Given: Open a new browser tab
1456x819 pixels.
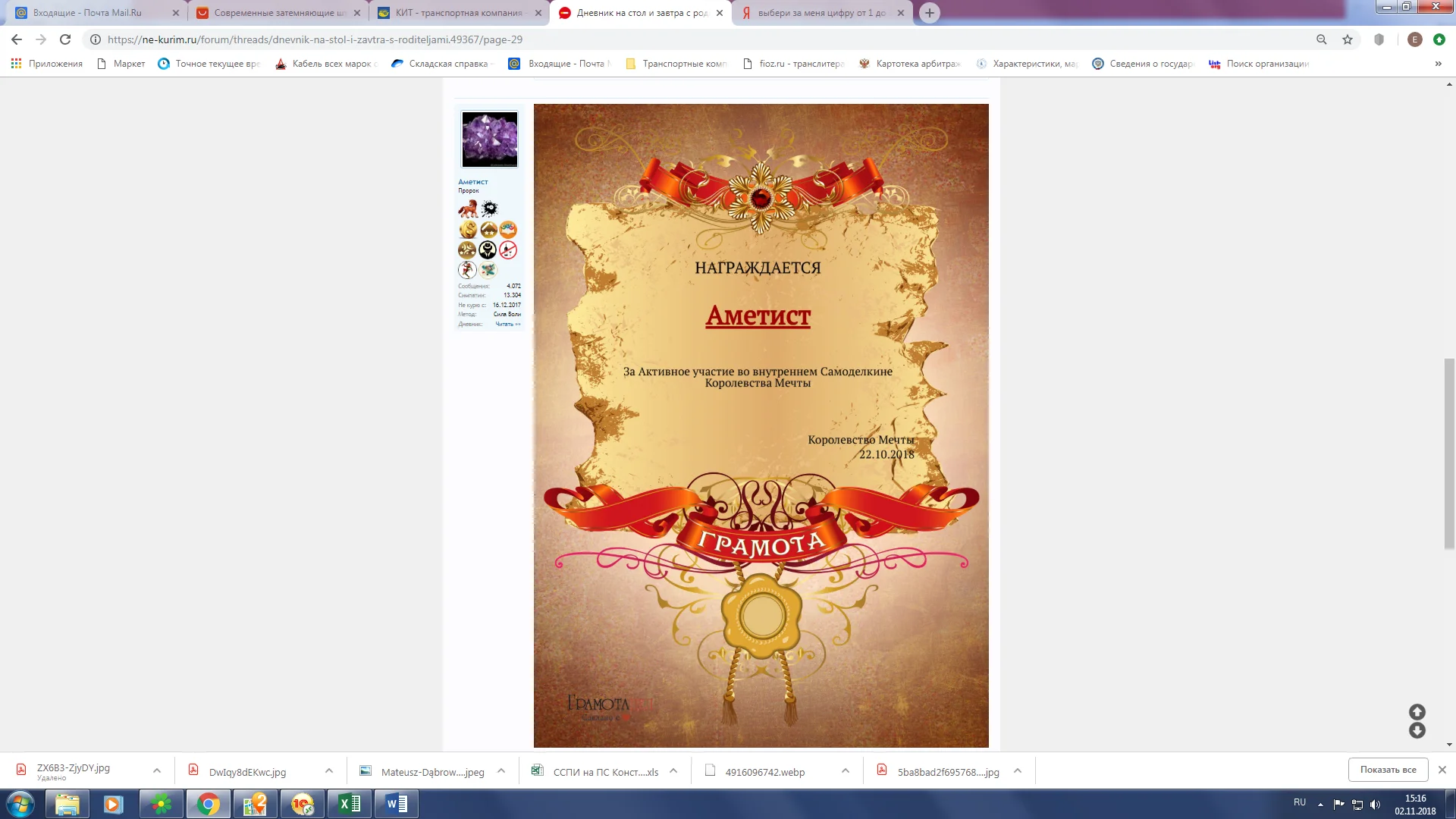Looking at the screenshot, I should (929, 13).
